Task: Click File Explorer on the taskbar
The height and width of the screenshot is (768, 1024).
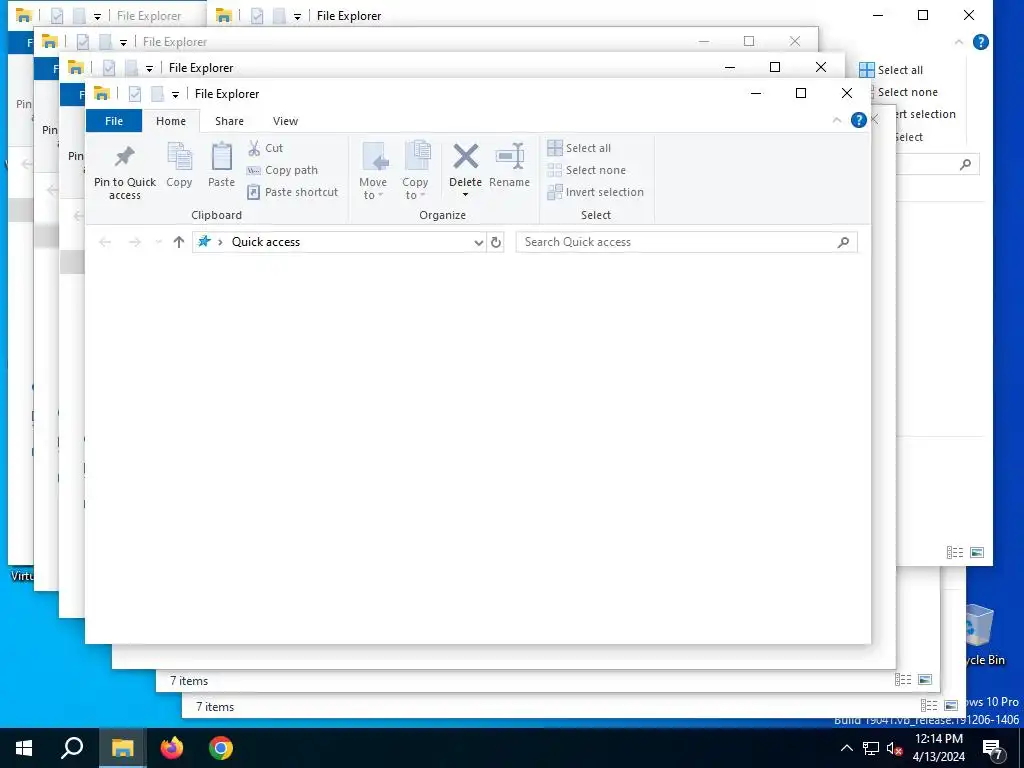Action: click(122, 748)
